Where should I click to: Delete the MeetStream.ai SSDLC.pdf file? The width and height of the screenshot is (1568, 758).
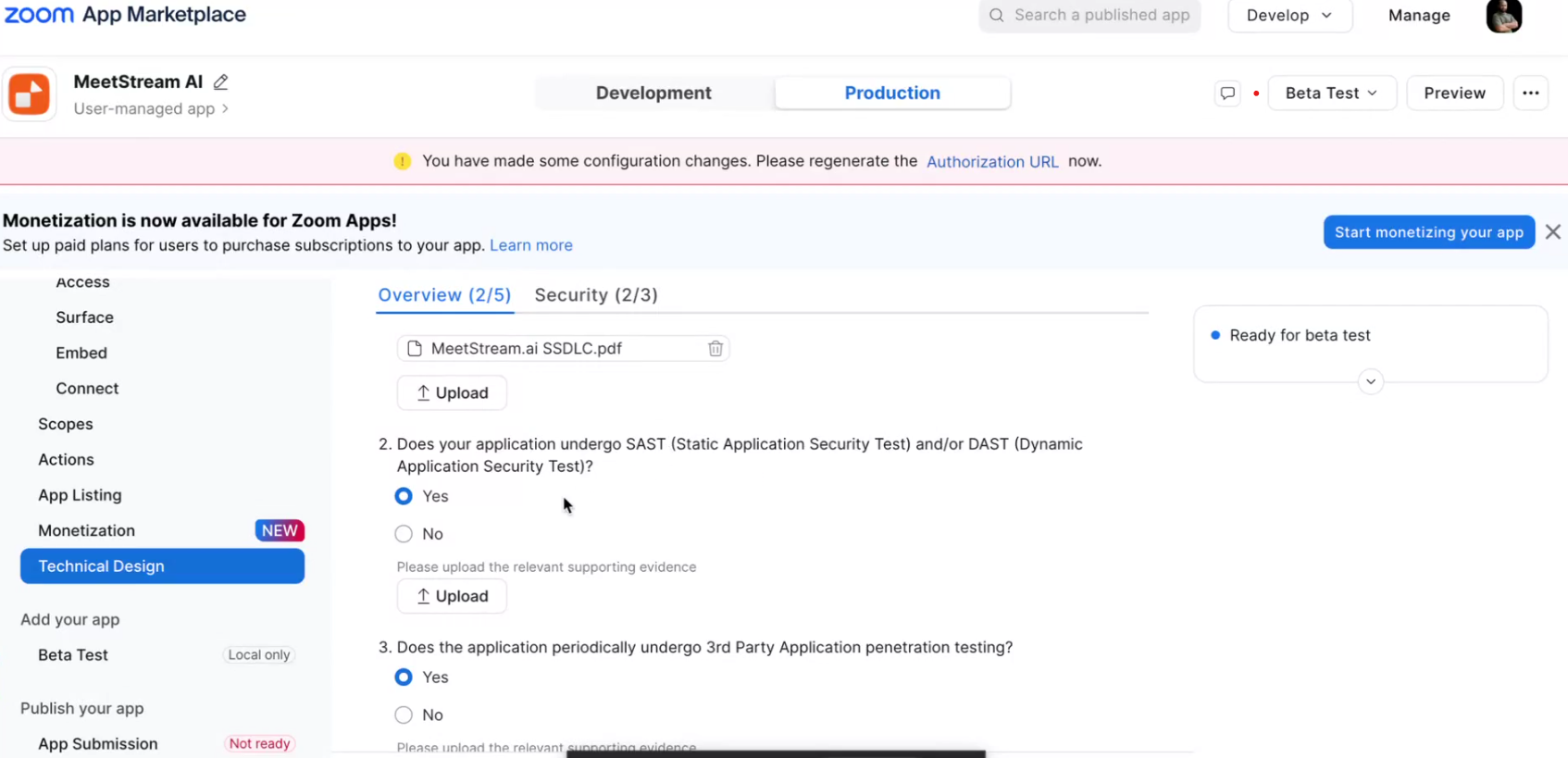click(716, 349)
